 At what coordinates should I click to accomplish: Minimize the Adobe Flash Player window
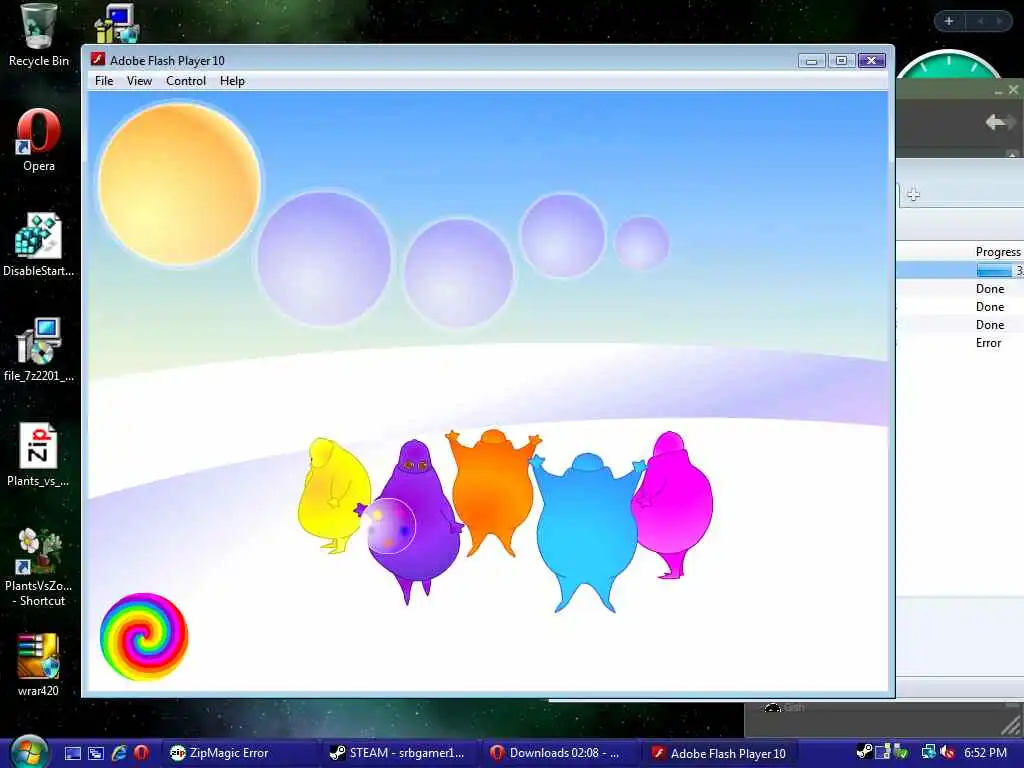click(x=811, y=61)
